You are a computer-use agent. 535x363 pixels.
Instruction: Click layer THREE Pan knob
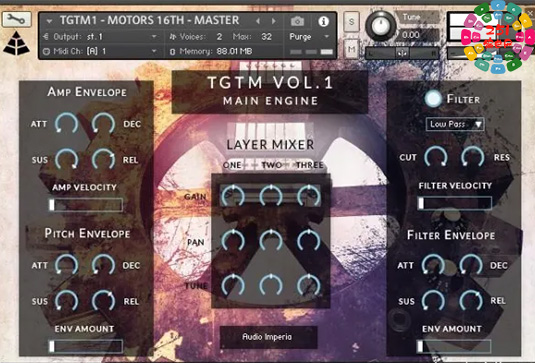point(308,241)
